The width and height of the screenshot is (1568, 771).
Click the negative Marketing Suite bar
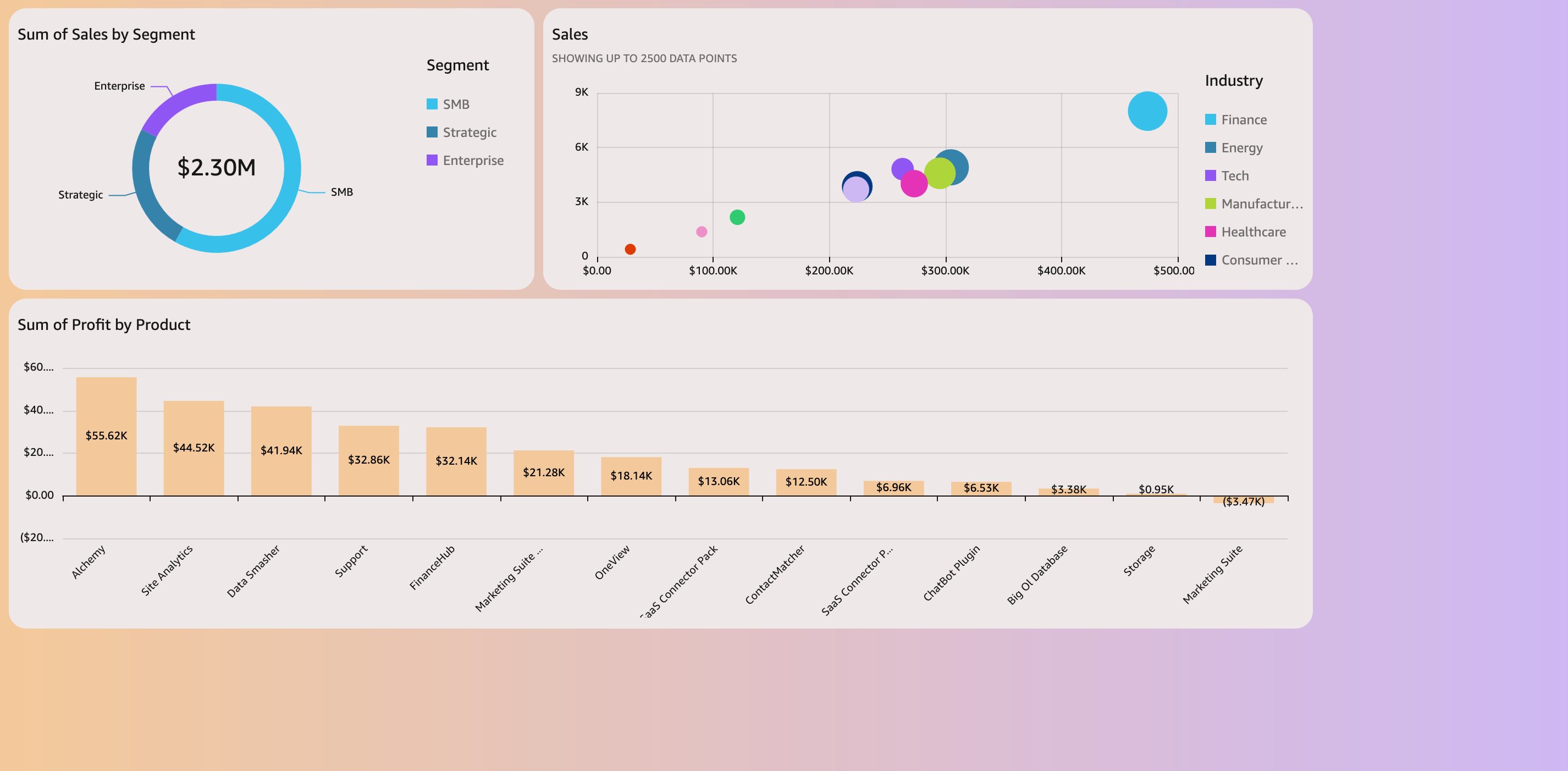click(1243, 500)
